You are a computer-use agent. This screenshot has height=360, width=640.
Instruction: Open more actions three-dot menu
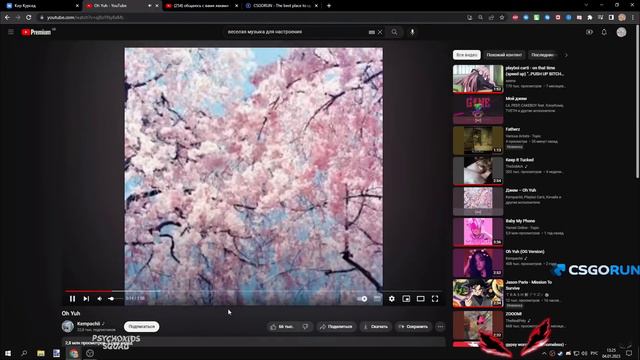click(x=440, y=327)
